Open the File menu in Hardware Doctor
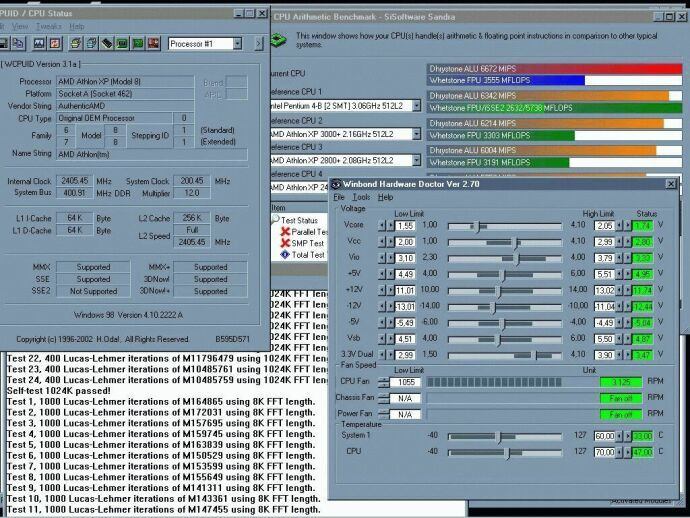Screen dimensions: 690x518 339,197
